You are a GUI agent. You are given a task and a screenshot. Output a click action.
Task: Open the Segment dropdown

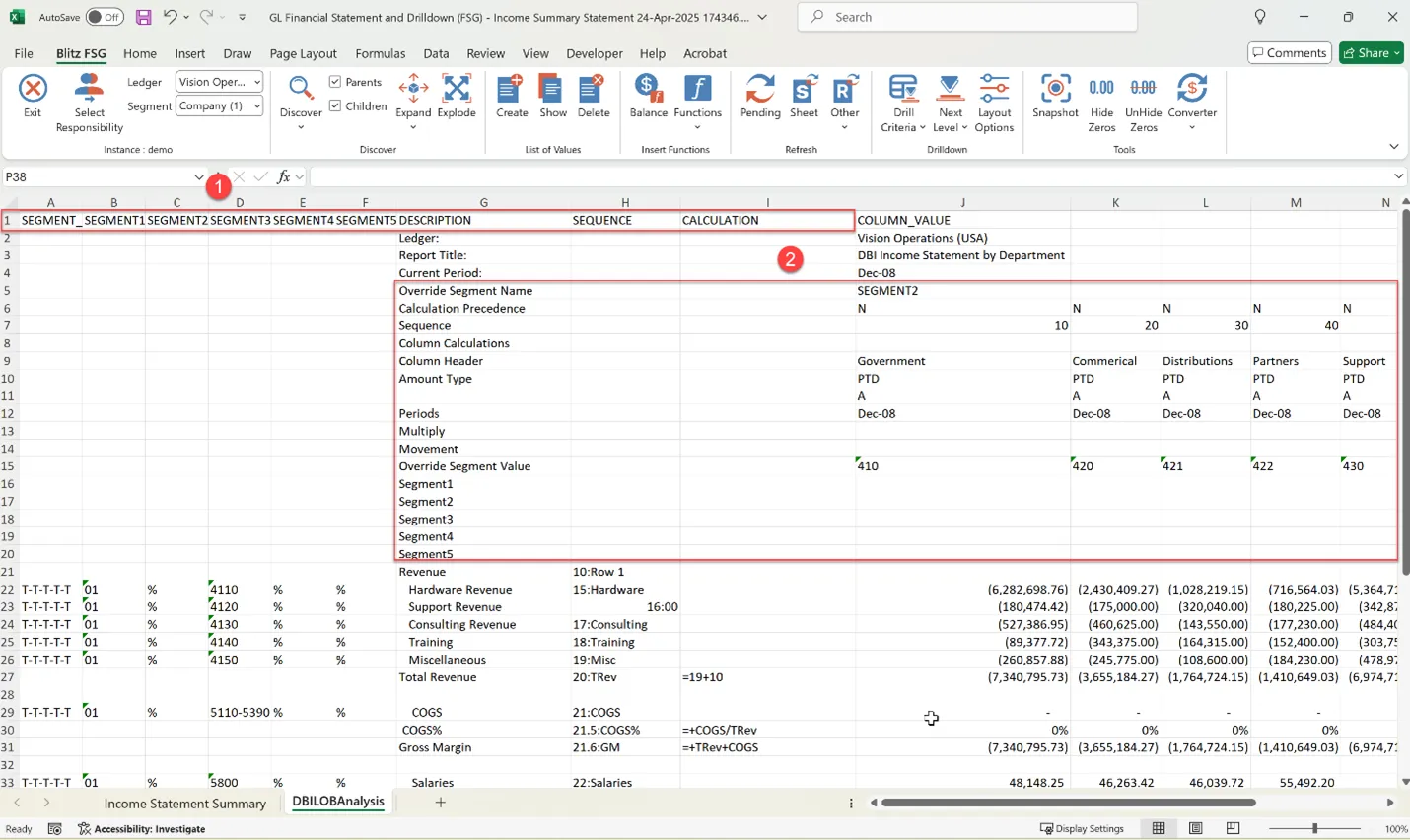pyautogui.click(x=219, y=105)
